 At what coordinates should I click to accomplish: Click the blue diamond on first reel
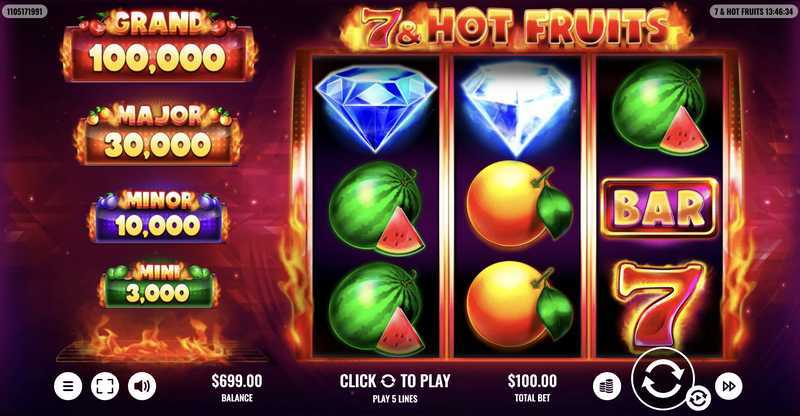[x=376, y=108]
